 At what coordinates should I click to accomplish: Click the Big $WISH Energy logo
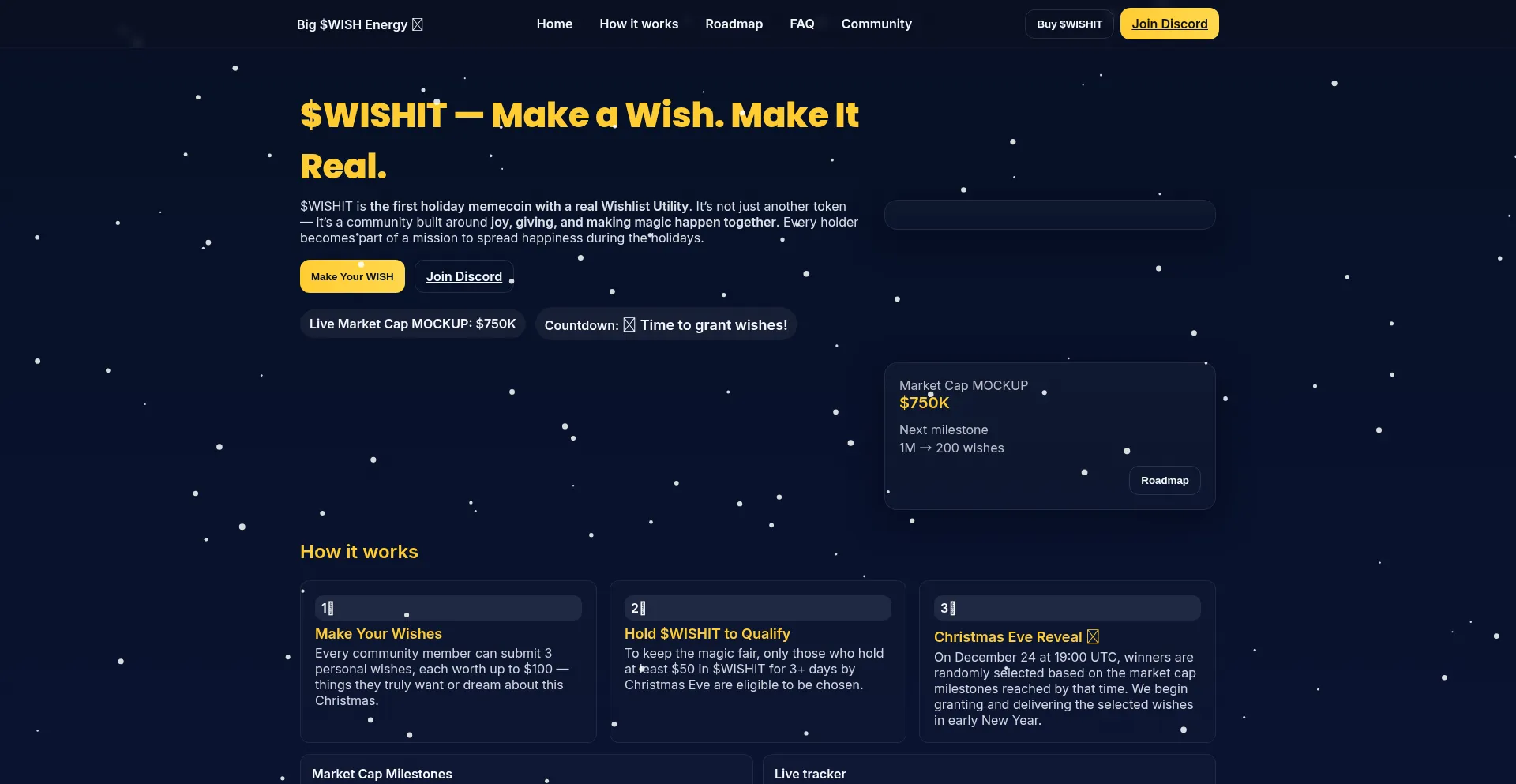(x=360, y=24)
